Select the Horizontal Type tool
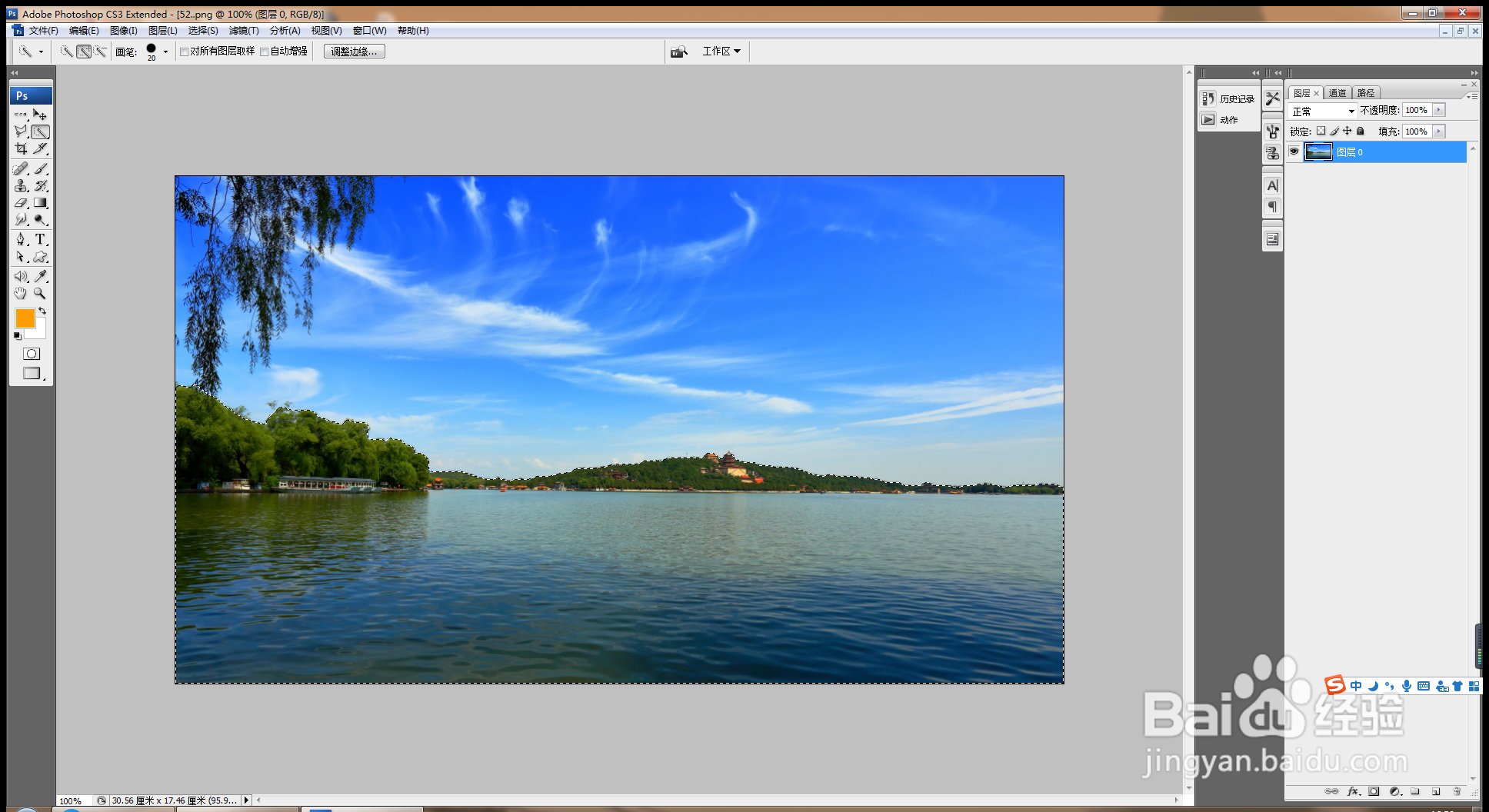 point(40,239)
